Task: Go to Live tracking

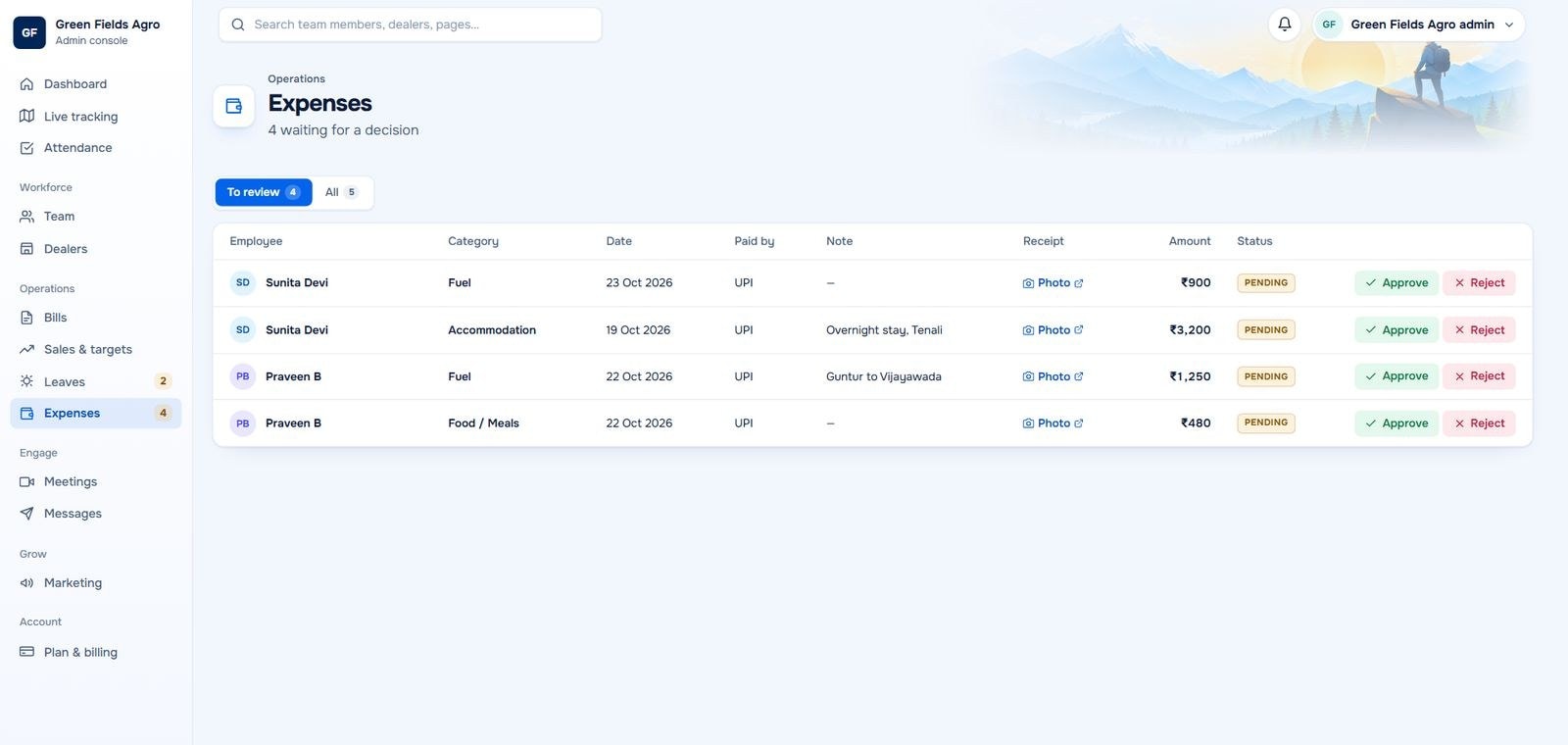Action: point(96,116)
